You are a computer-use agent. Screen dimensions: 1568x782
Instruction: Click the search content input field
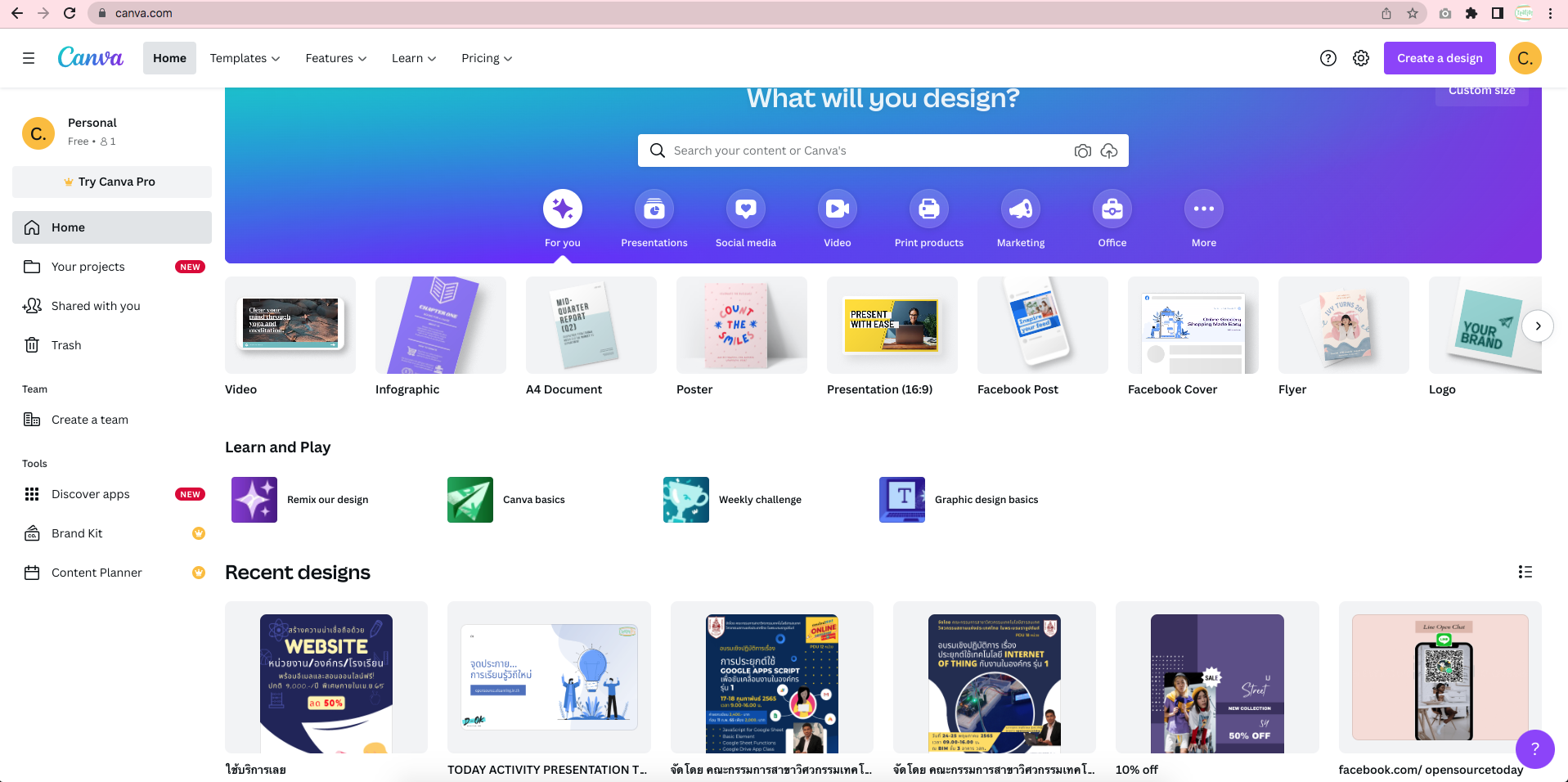click(x=867, y=151)
